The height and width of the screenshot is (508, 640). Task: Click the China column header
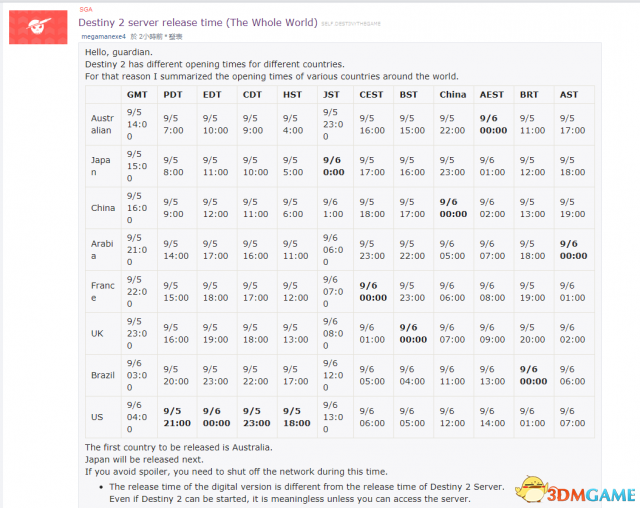pyautogui.click(x=453, y=95)
